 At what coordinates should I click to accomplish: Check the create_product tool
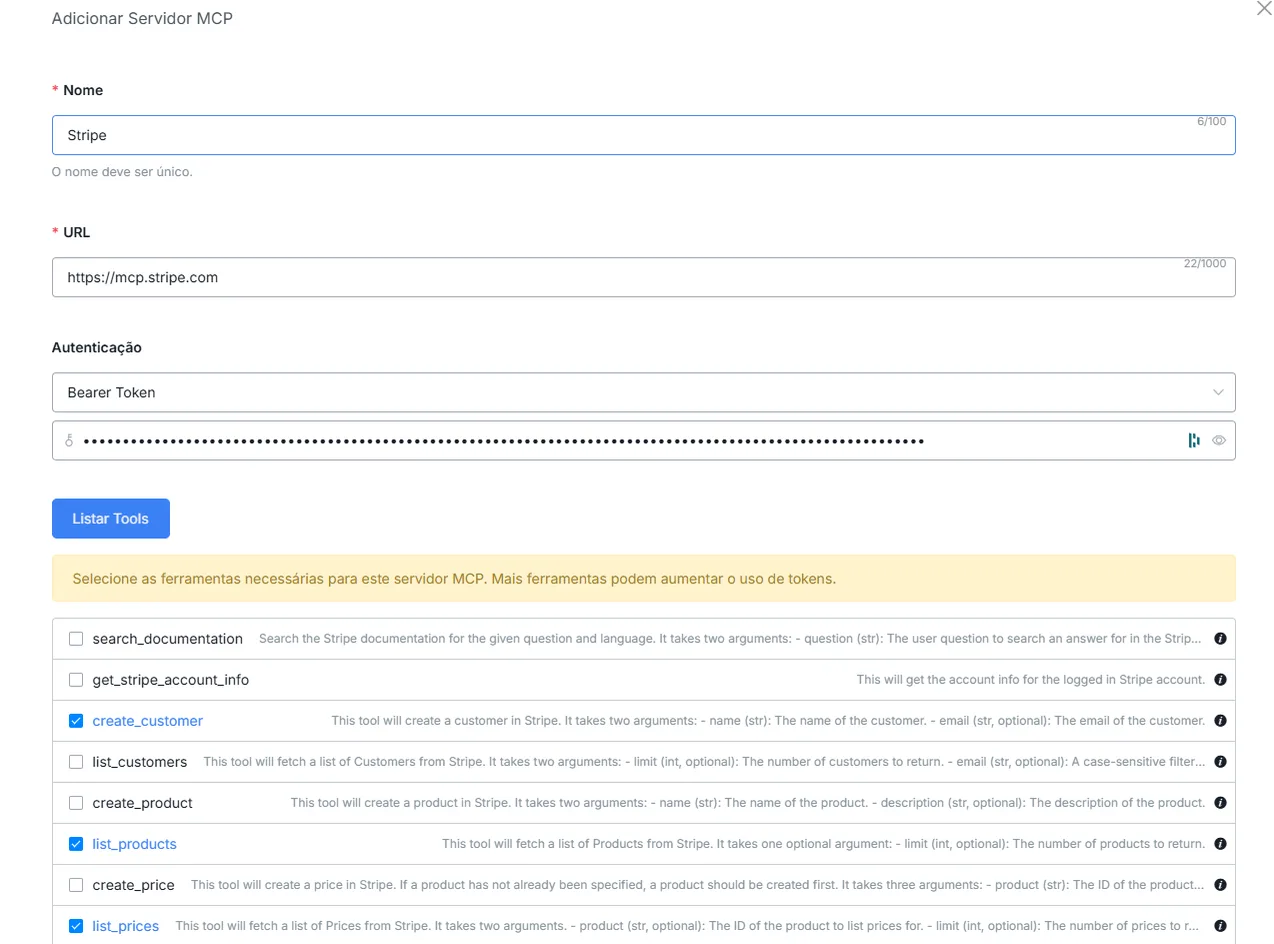[76, 803]
